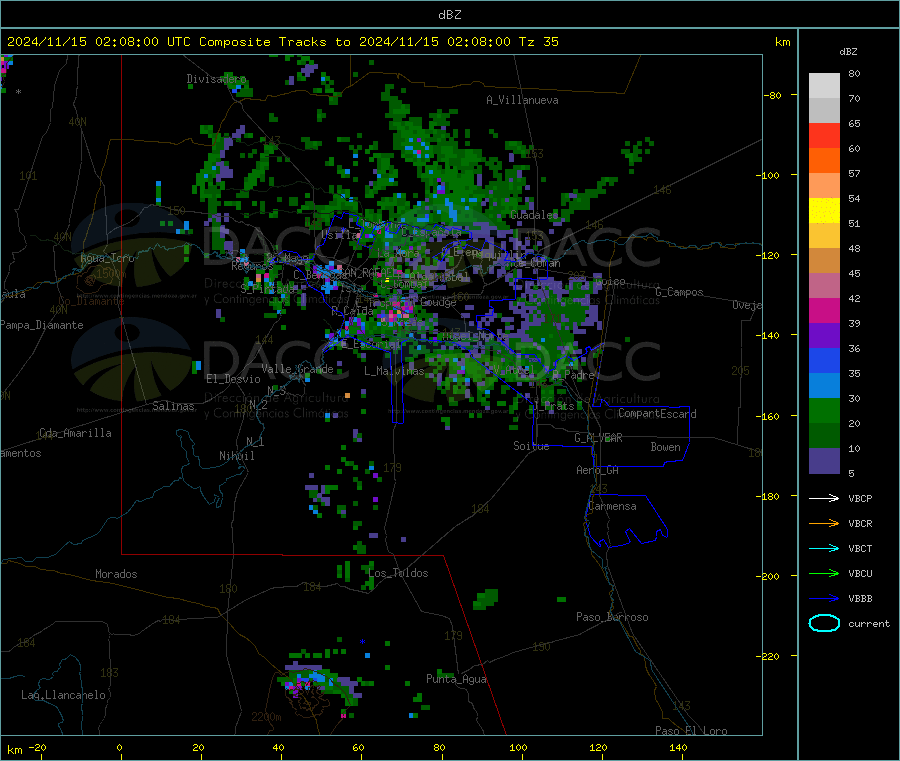Viewport: 900px width, 761px height.
Task: Click the 'R_Padre' map label
Action: (573, 375)
